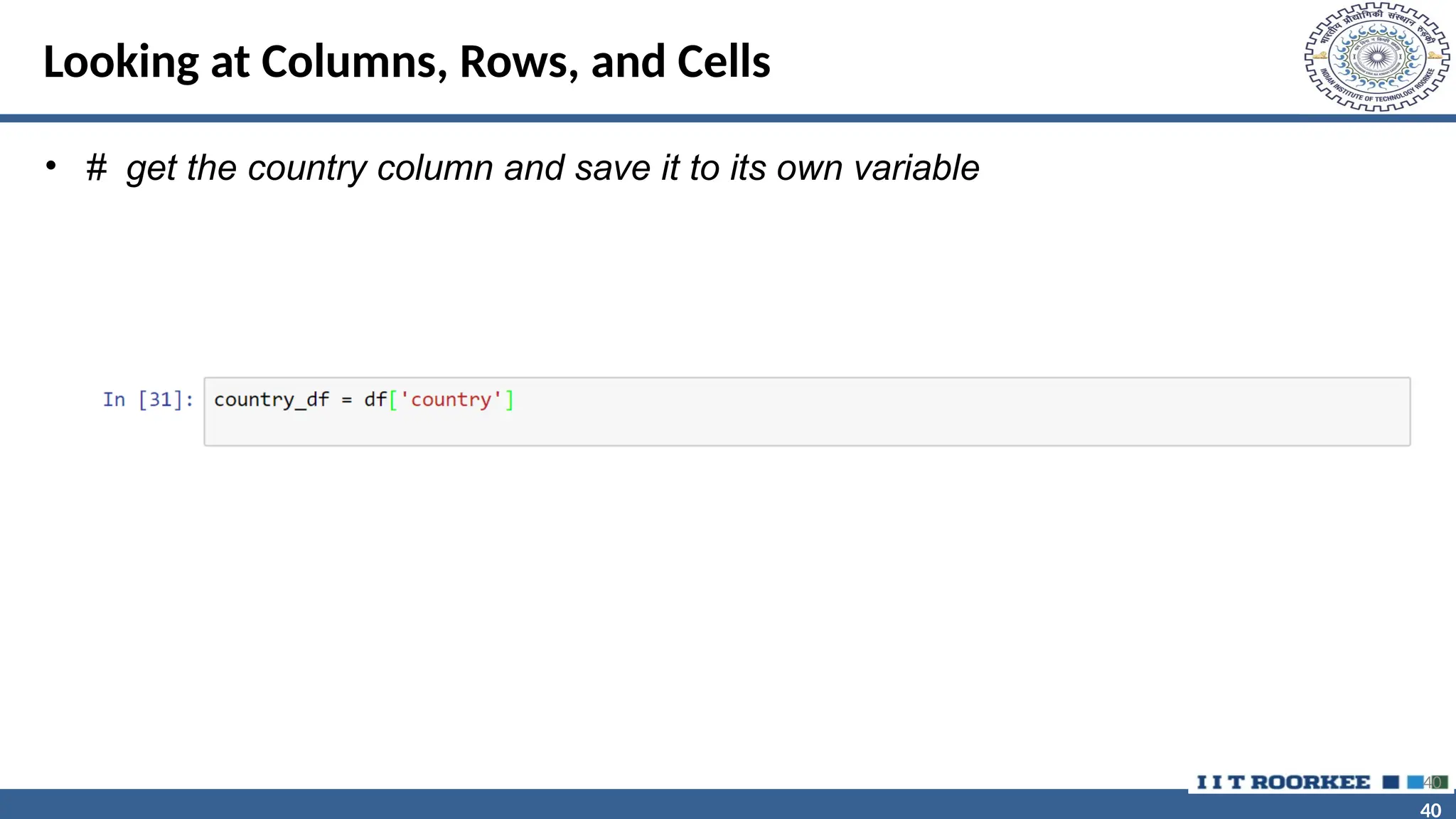
Task: Click the opening green bracket in code
Action: [x=393, y=400]
